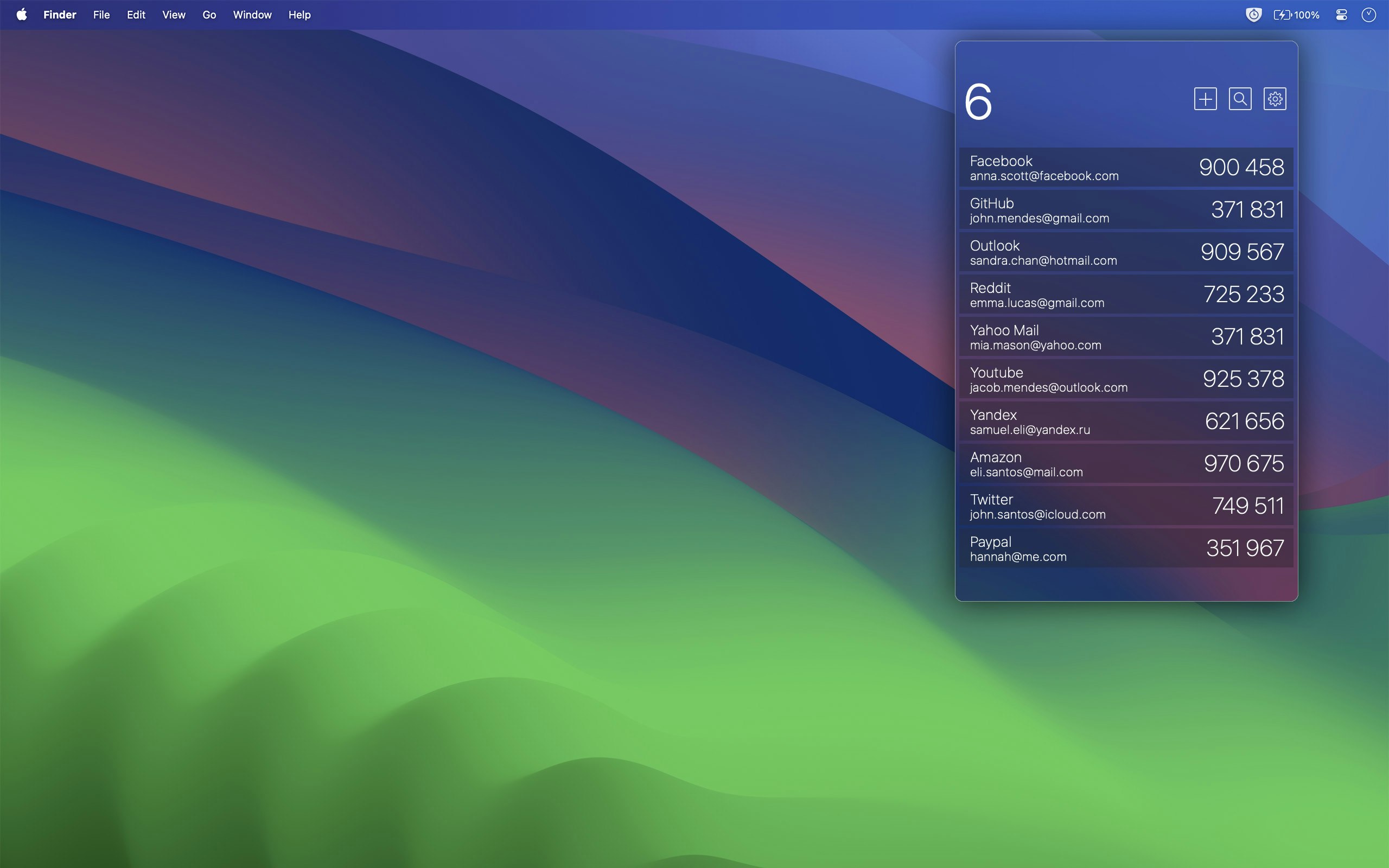Click anna.scott@facebook.com email

pyautogui.click(x=1044, y=176)
